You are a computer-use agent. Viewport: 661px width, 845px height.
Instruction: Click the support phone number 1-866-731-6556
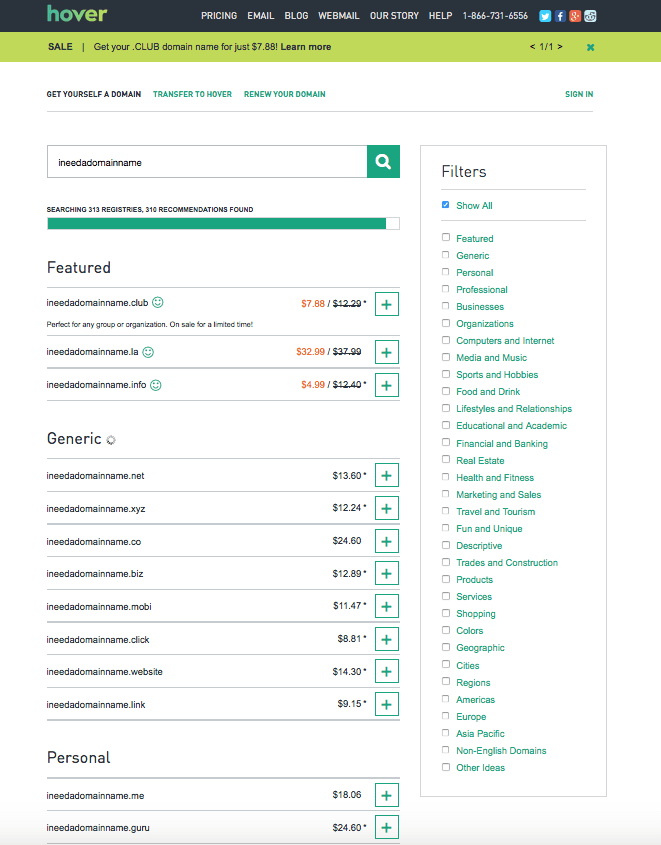495,16
